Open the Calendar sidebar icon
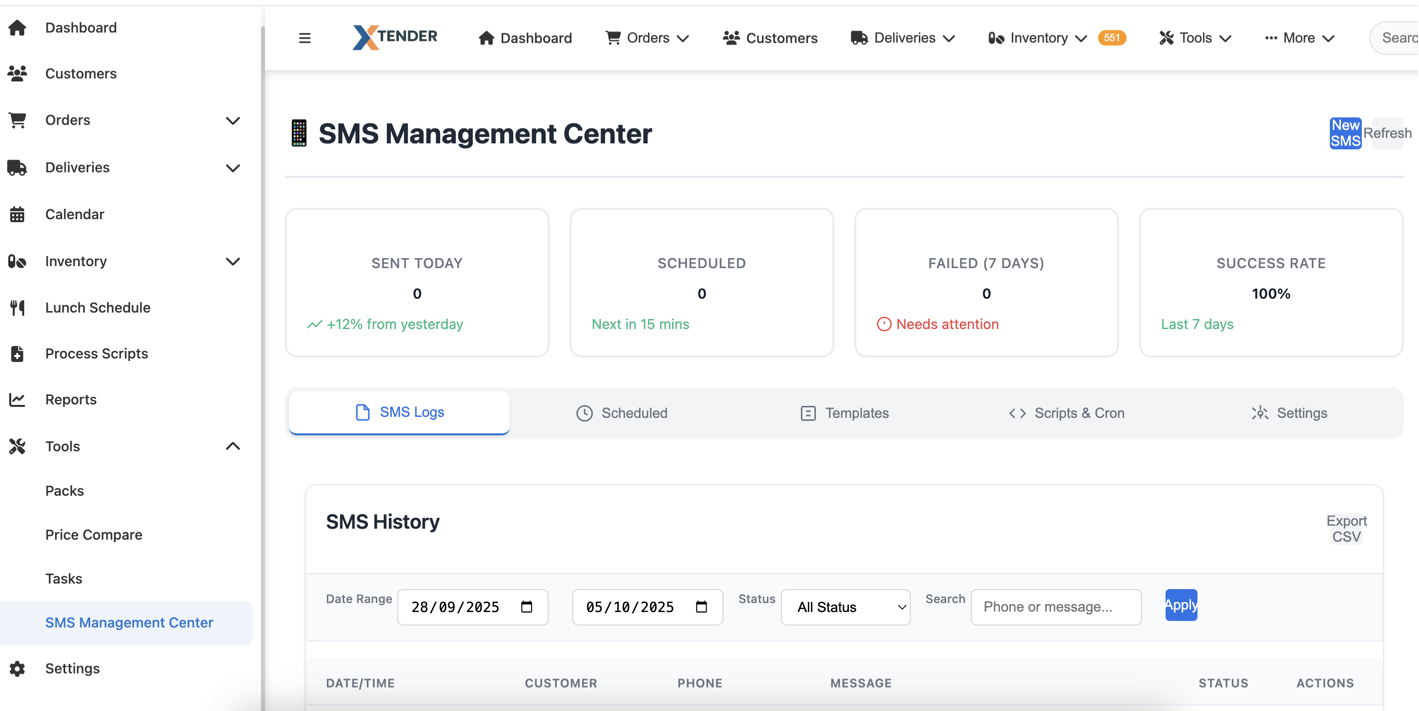The height and width of the screenshot is (711, 1419). pos(17,214)
